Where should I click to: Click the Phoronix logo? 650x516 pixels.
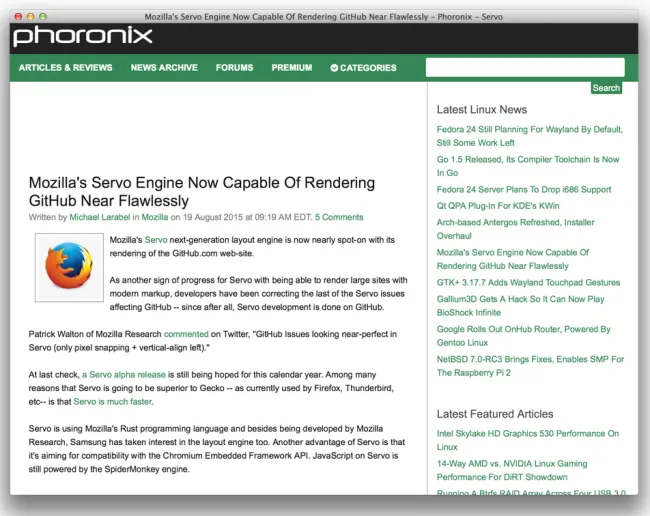pos(83,36)
